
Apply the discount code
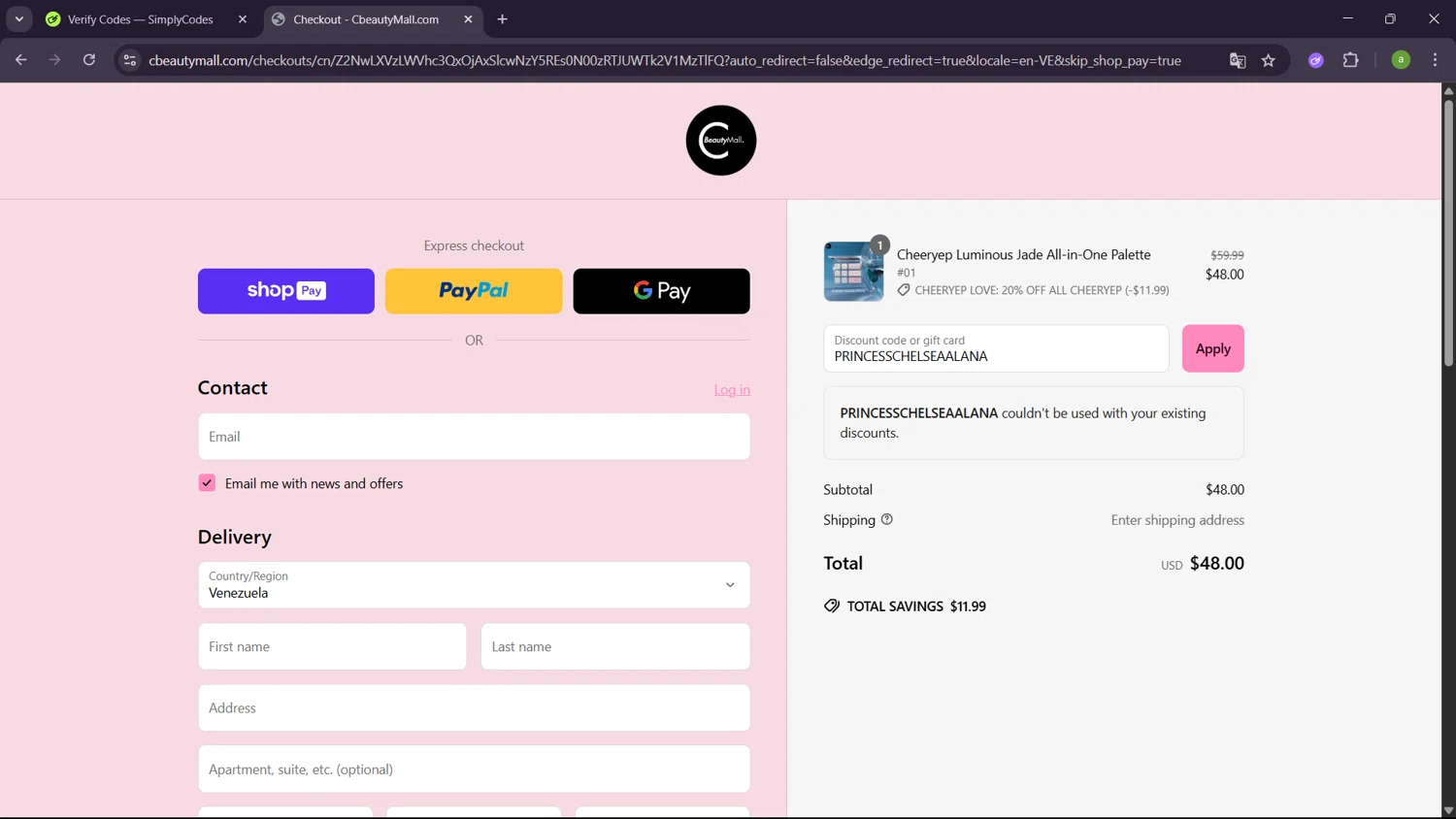pyautogui.click(x=1212, y=348)
